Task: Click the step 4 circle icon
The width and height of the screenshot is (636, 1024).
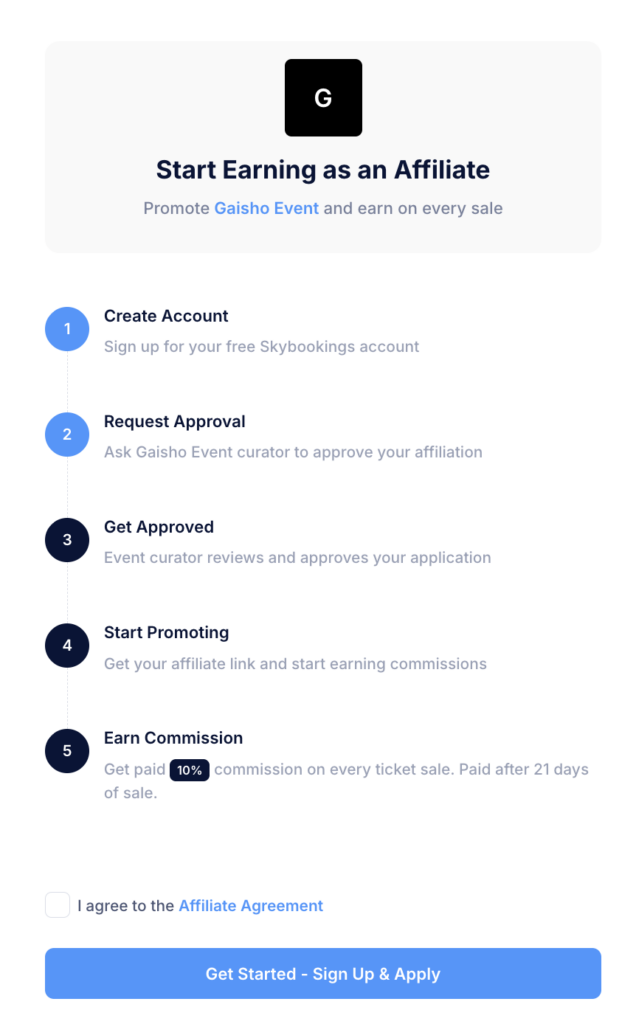Action: coord(67,645)
